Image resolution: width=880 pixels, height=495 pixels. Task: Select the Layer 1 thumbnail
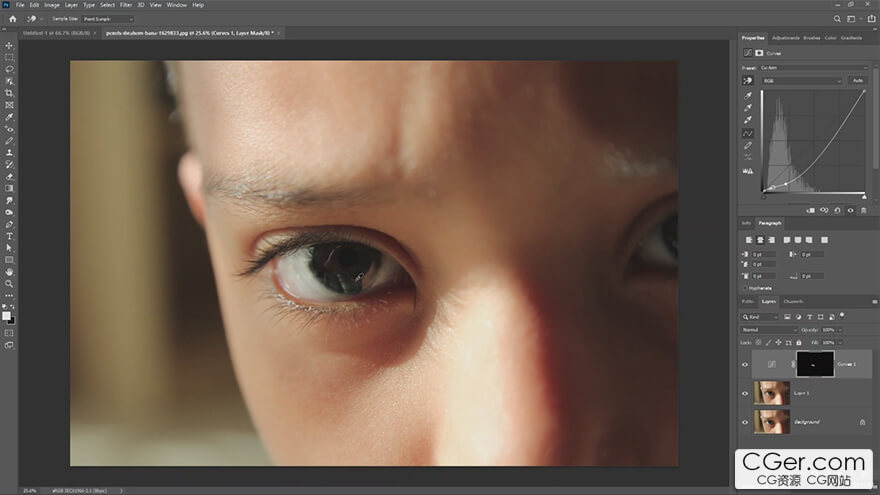(772, 393)
